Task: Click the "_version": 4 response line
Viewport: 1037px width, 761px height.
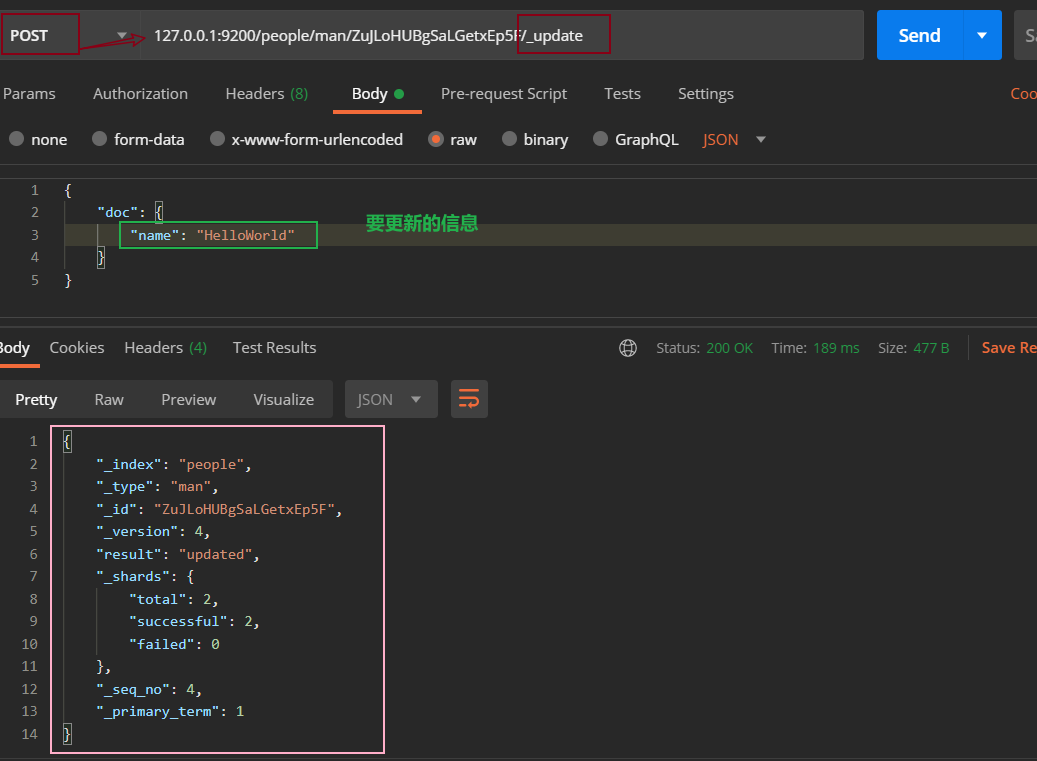Action: coord(153,532)
